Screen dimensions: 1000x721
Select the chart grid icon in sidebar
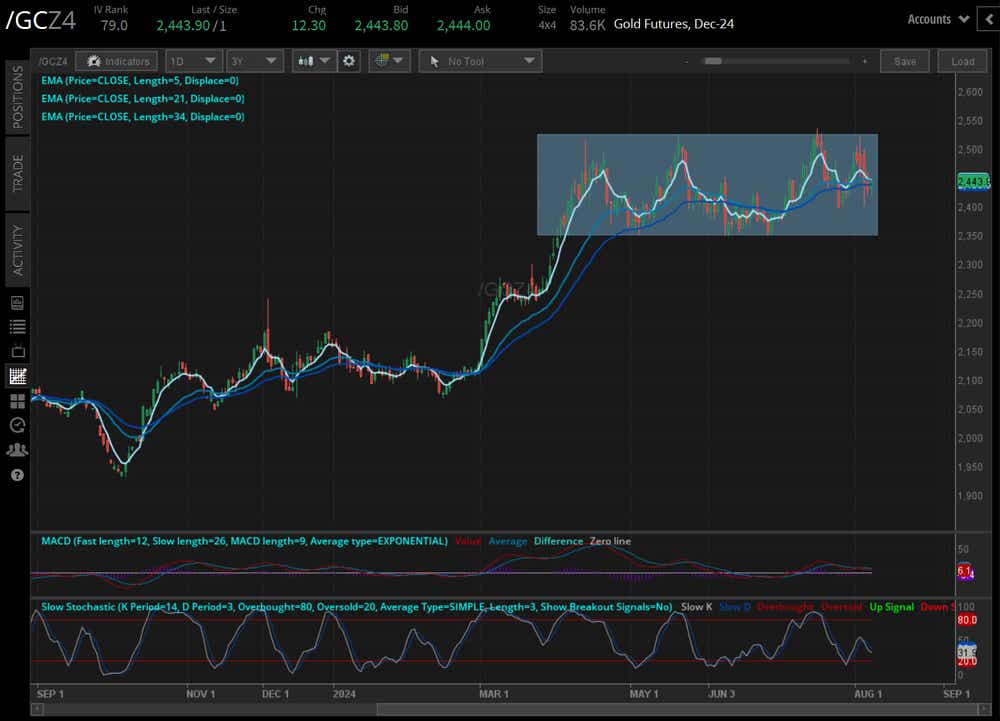[17, 376]
